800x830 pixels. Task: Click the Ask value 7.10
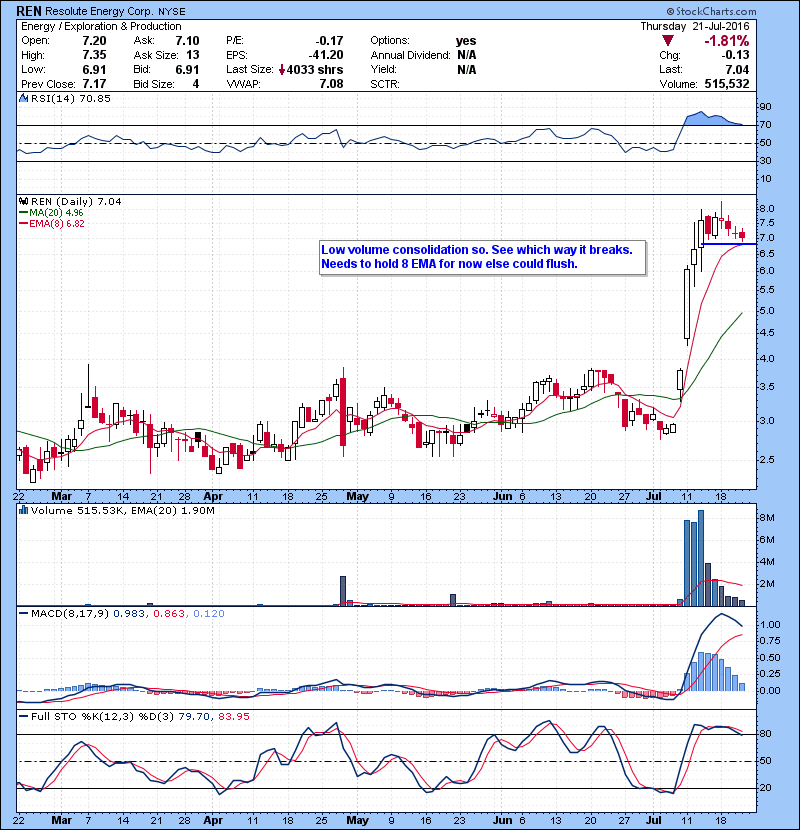187,41
